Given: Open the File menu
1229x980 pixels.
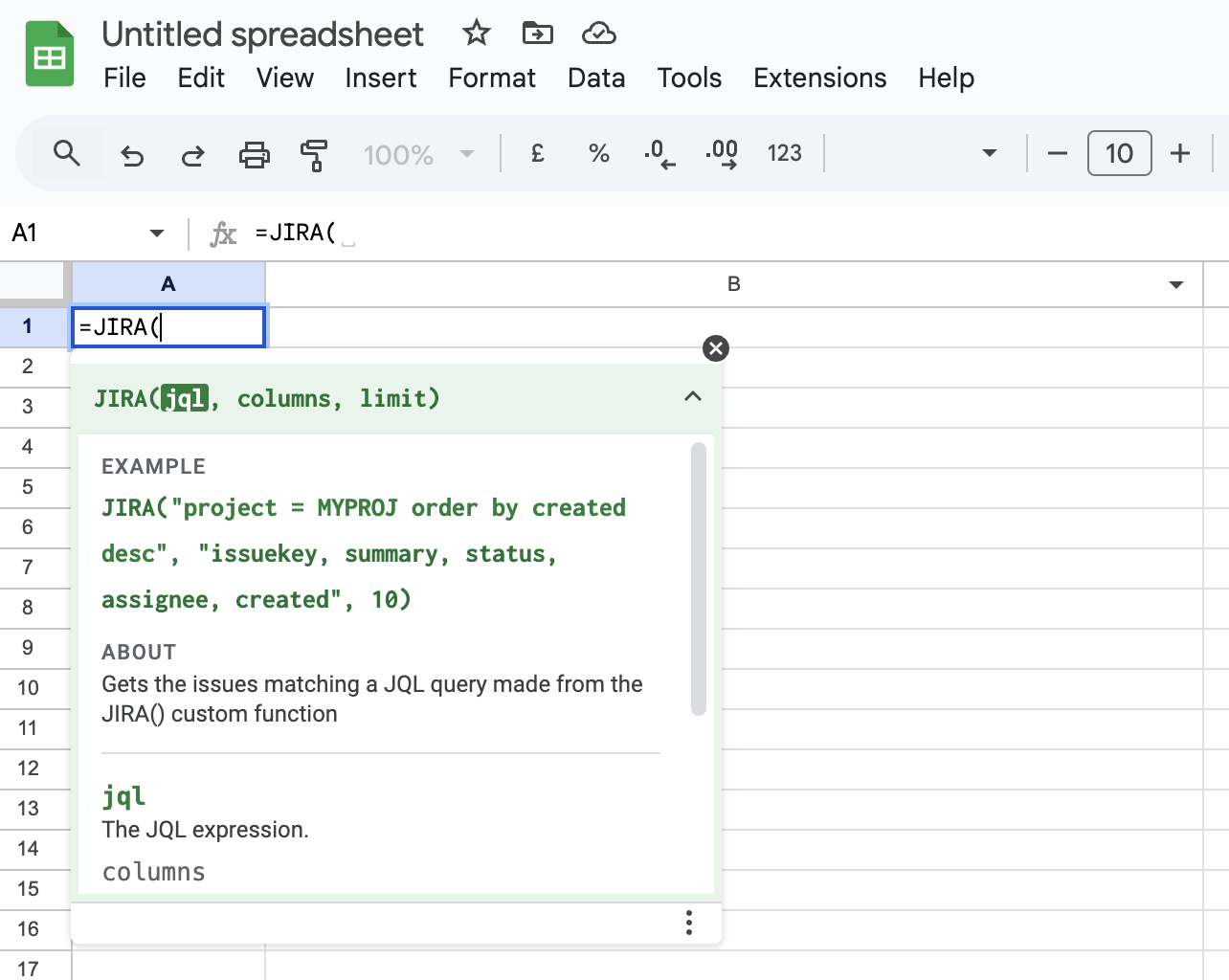Looking at the screenshot, I should click(124, 78).
